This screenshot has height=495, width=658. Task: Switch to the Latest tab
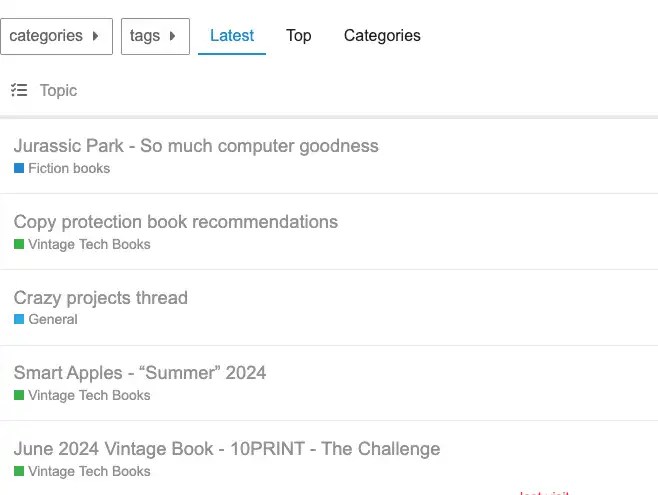[x=232, y=36]
